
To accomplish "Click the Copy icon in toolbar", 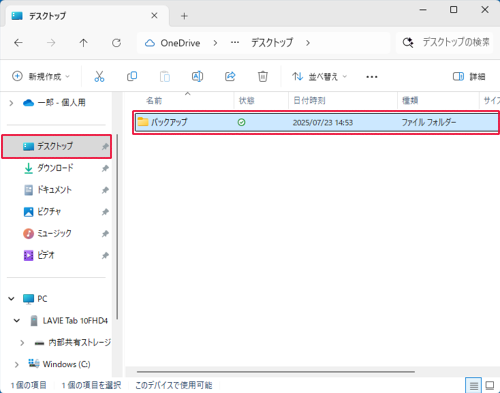I will [132, 77].
